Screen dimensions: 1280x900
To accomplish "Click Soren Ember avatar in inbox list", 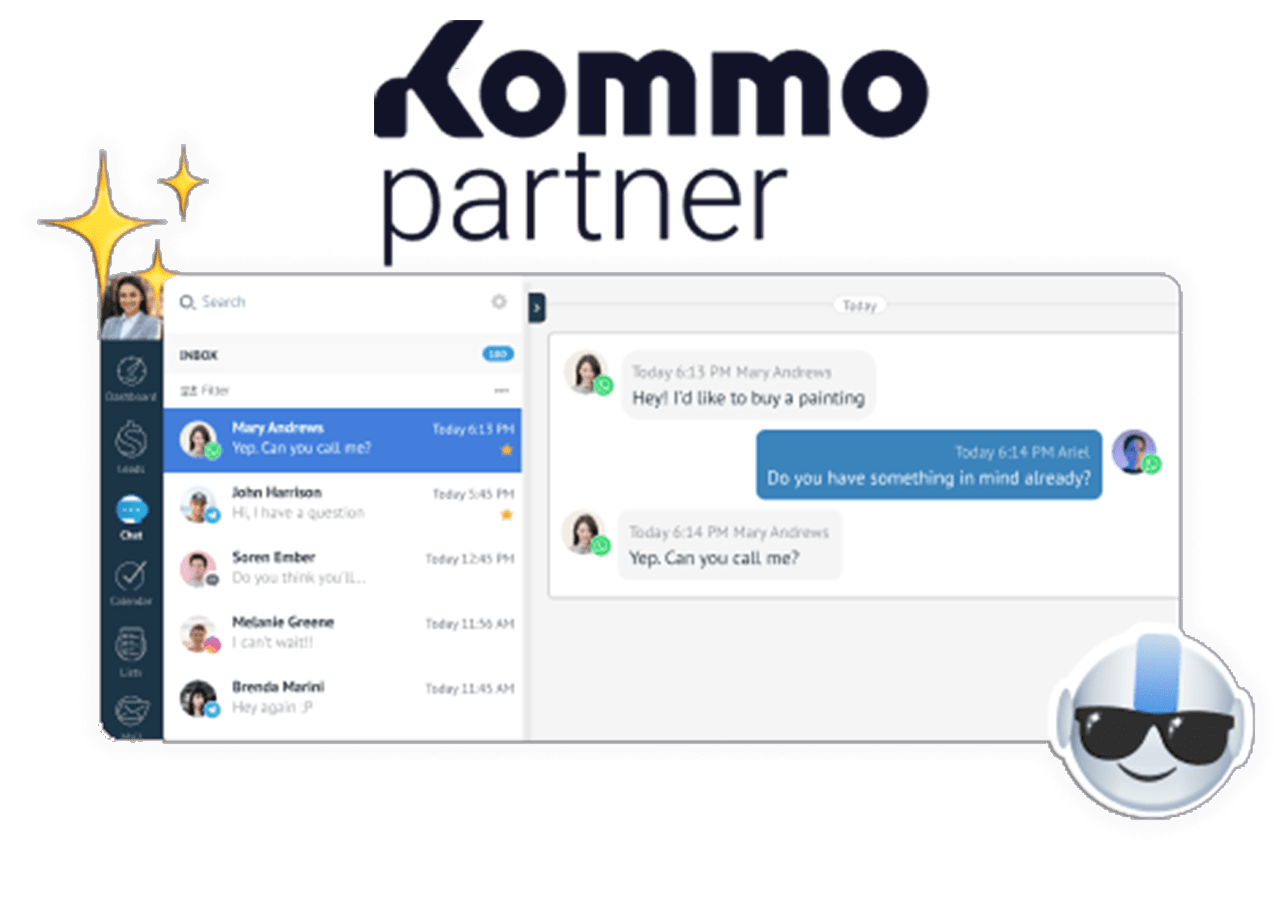I will point(199,569).
